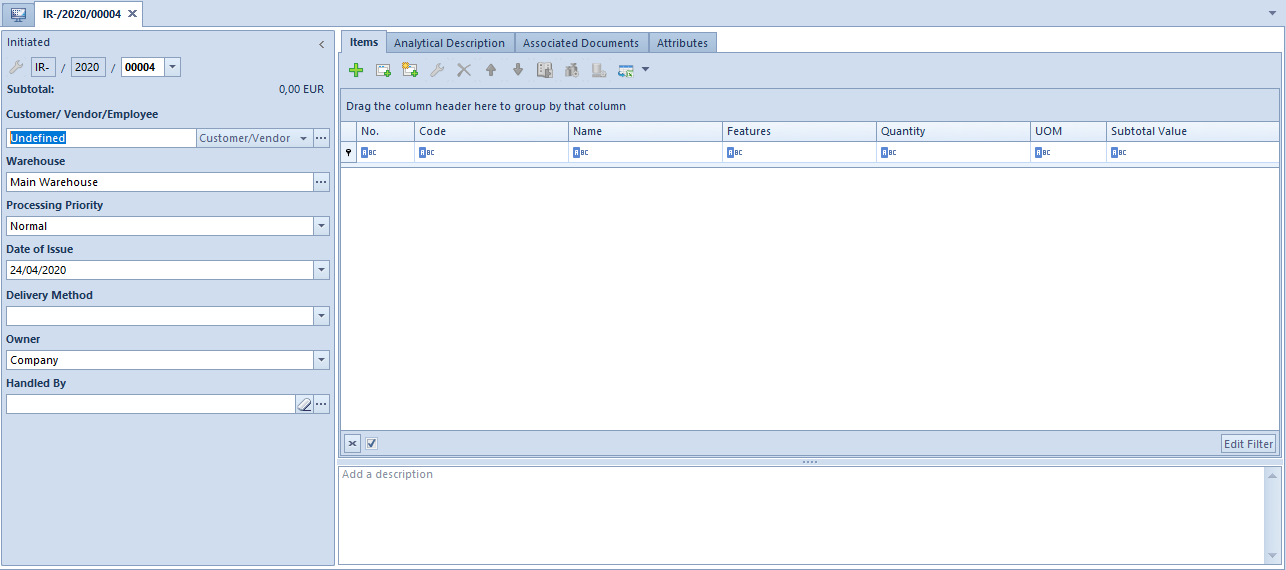Click the building catalog icon in the toolbar
Image resolution: width=1286 pixels, height=570 pixels.
point(545,70)
